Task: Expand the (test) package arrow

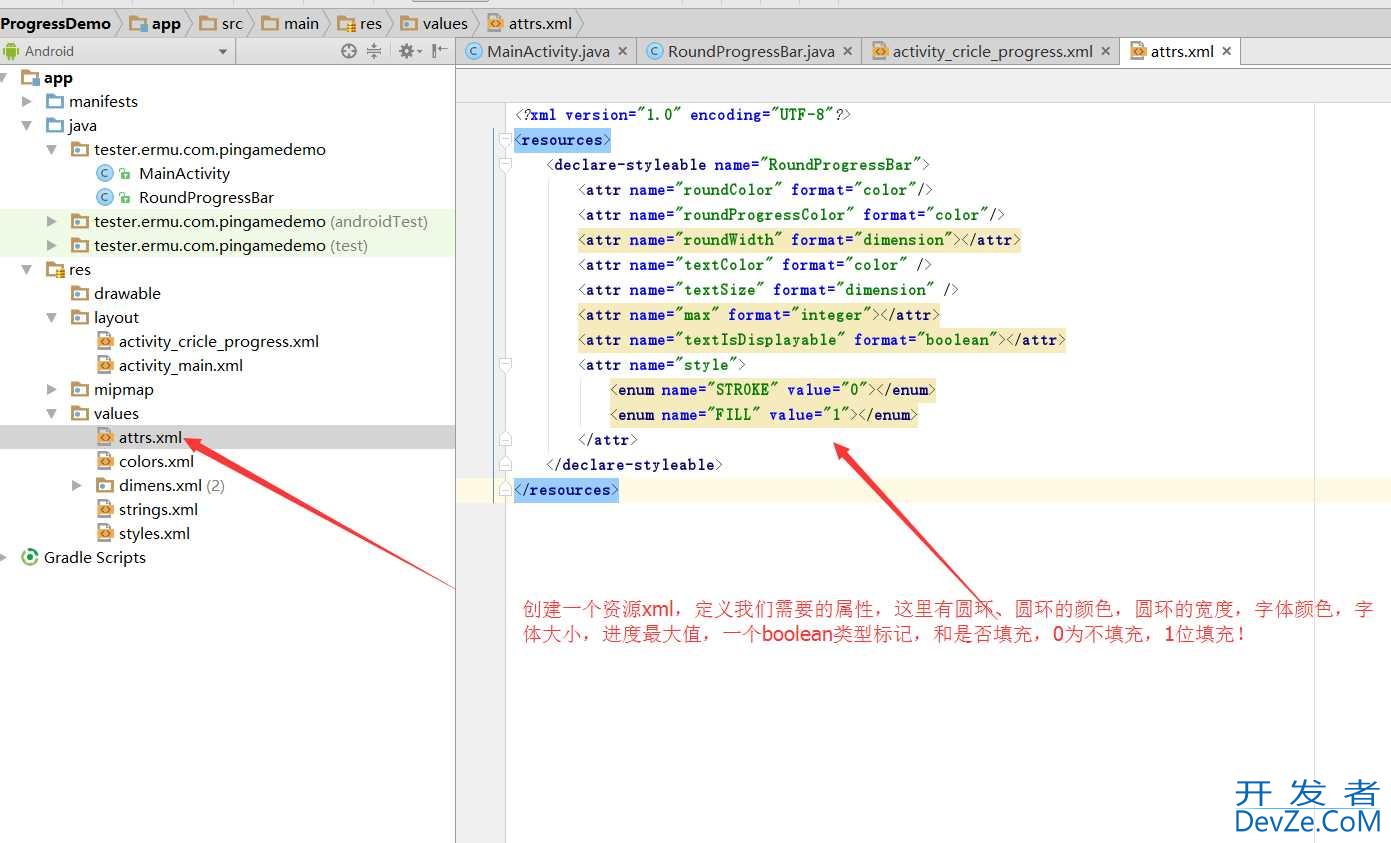Action: 52,246
